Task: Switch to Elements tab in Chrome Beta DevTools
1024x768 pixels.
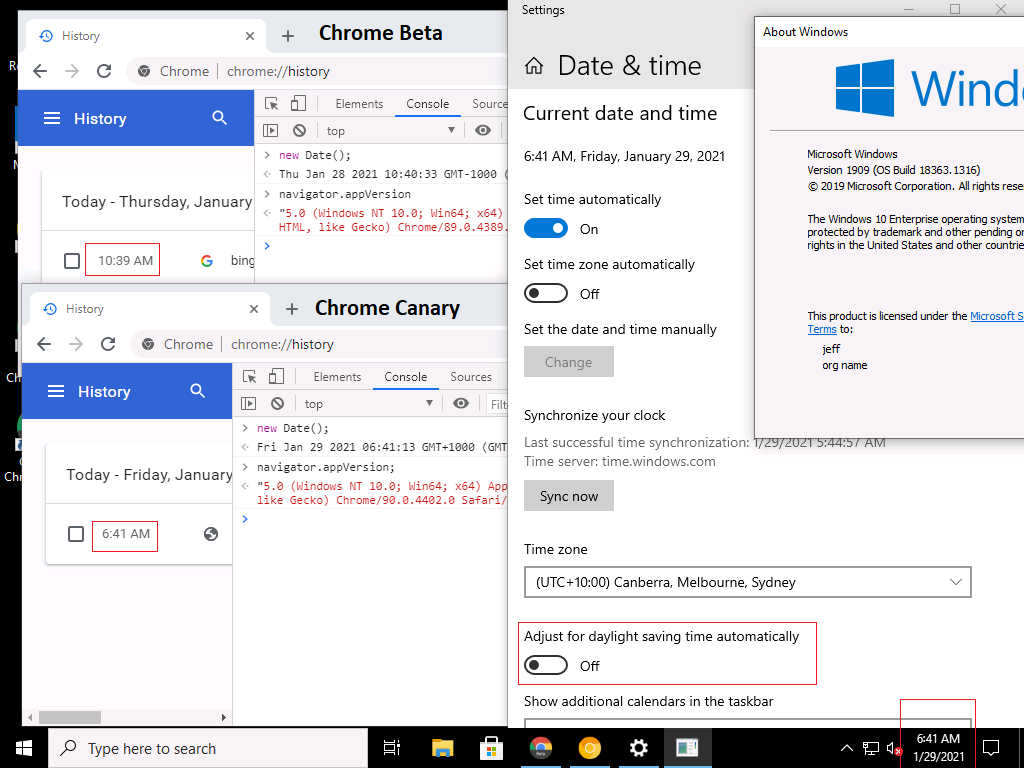Action: tap(359, 104)
